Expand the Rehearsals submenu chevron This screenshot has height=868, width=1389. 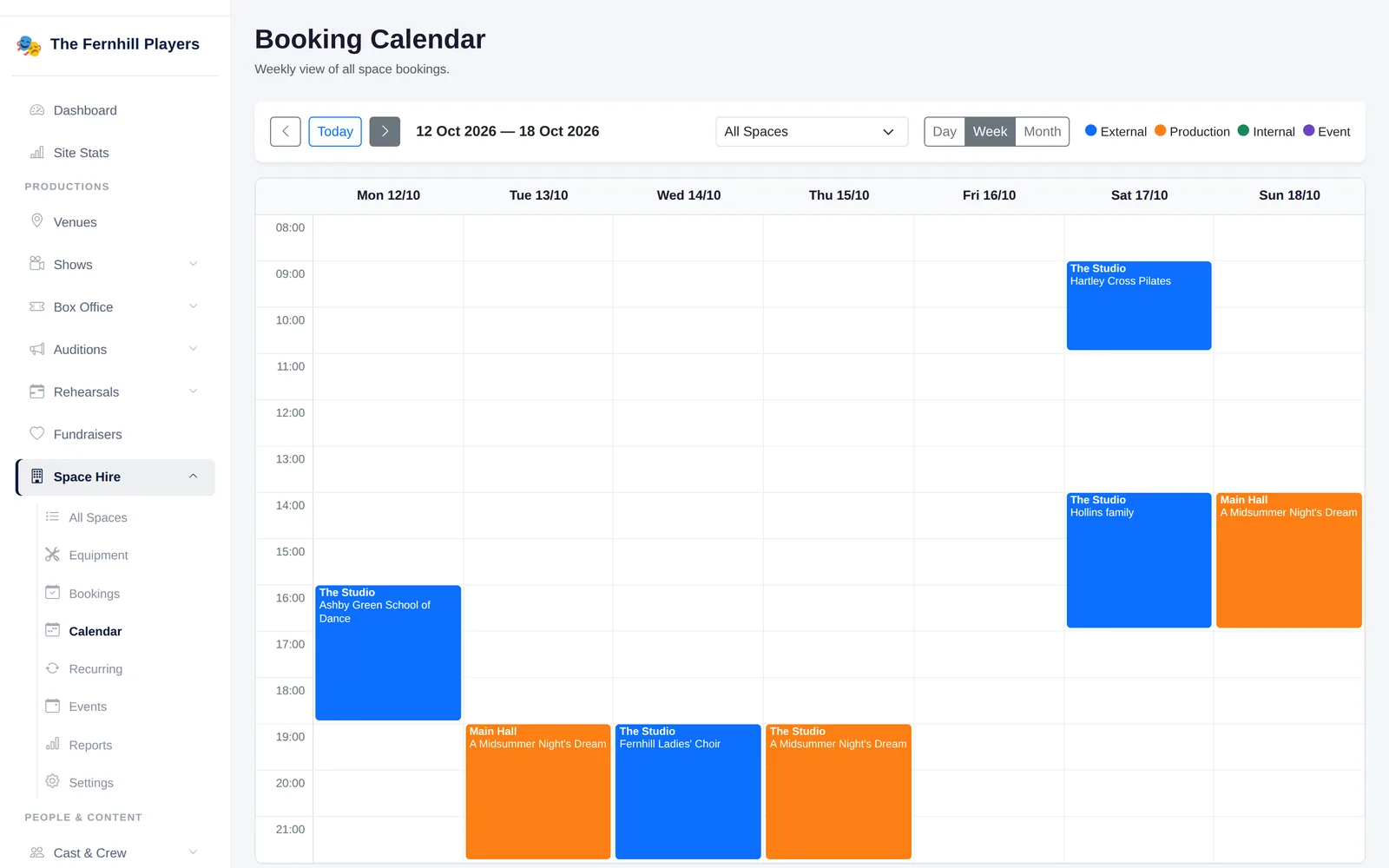pos(194,391)
